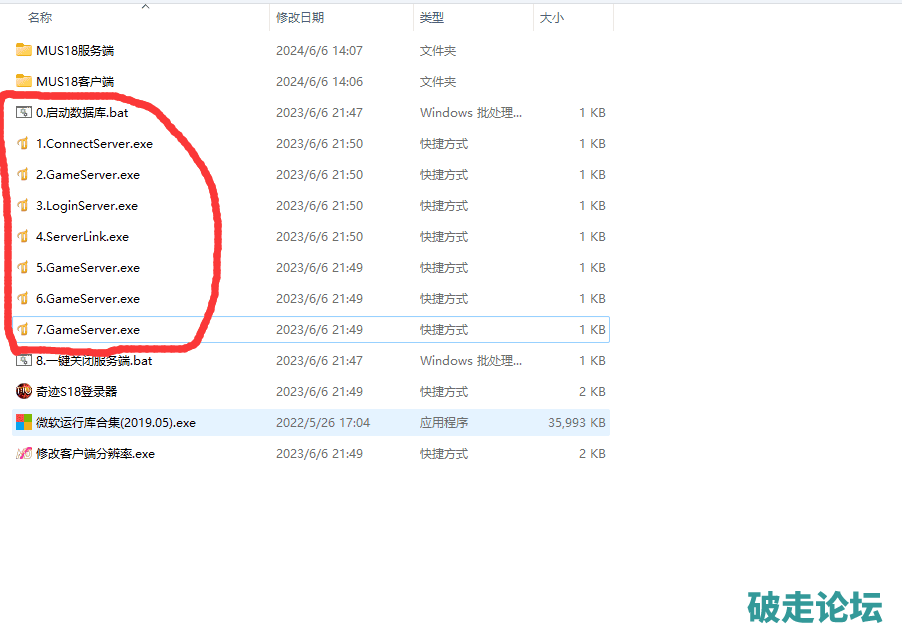This screenshot has width=902, height=629.
Task: Click the 奇迹S18登录器 launcher icon
Action: click(24, 391)
